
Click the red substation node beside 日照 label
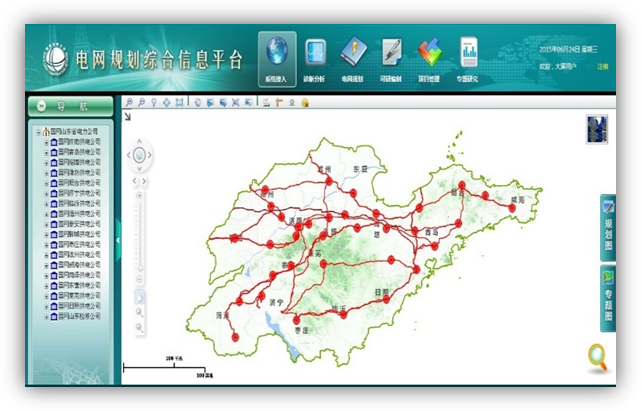point(386,300)
